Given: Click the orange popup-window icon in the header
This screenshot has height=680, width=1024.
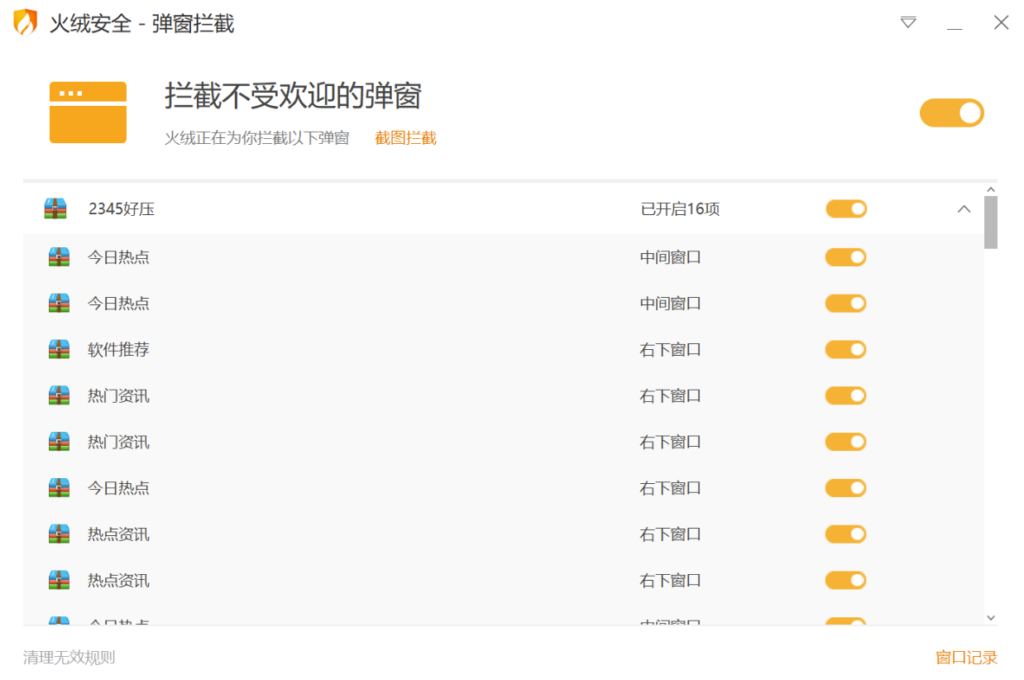Looking at the screenshot, I should pos(88,112).
